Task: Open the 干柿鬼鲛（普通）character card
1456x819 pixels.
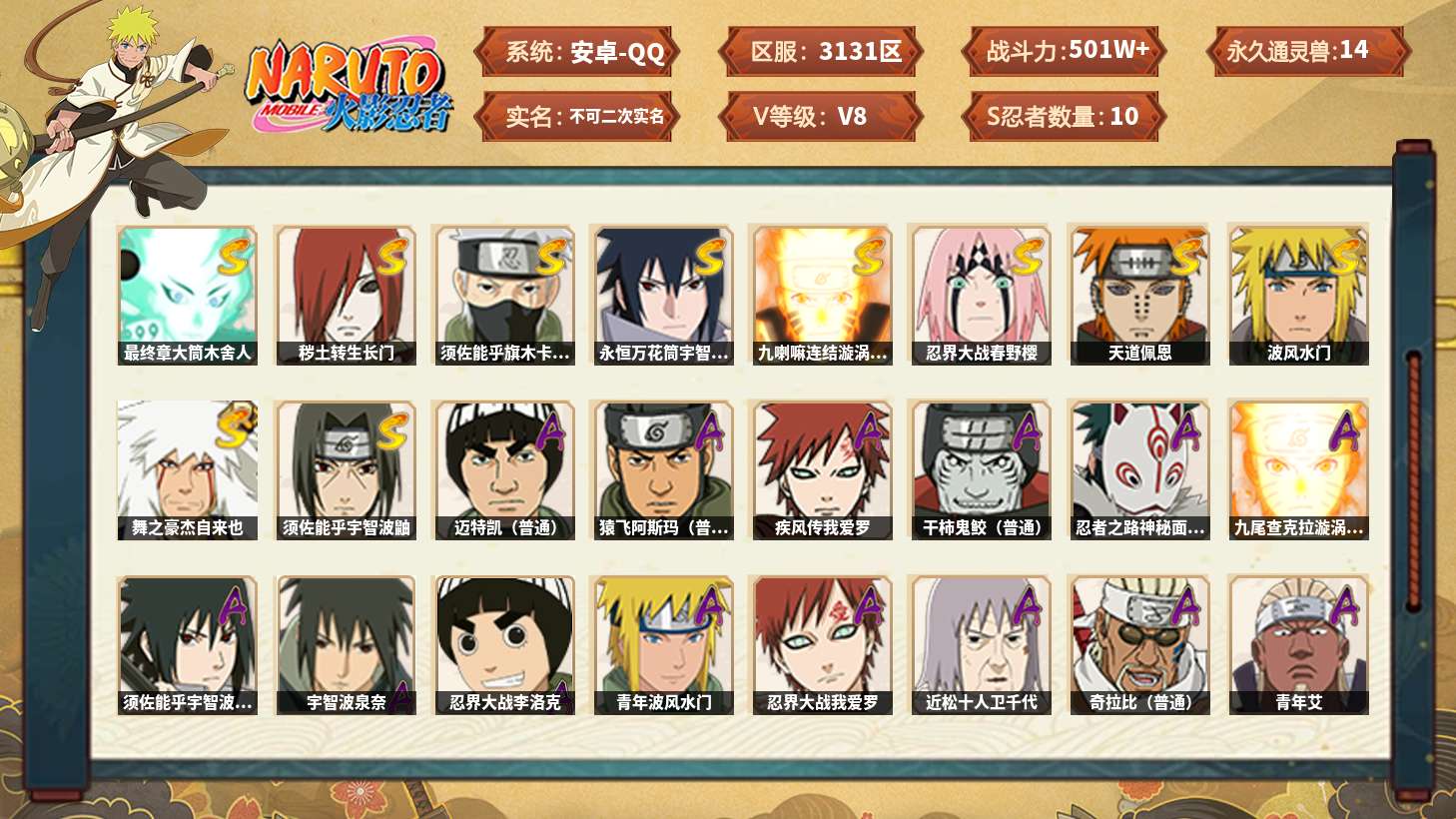Action: [x=981, y=470]
